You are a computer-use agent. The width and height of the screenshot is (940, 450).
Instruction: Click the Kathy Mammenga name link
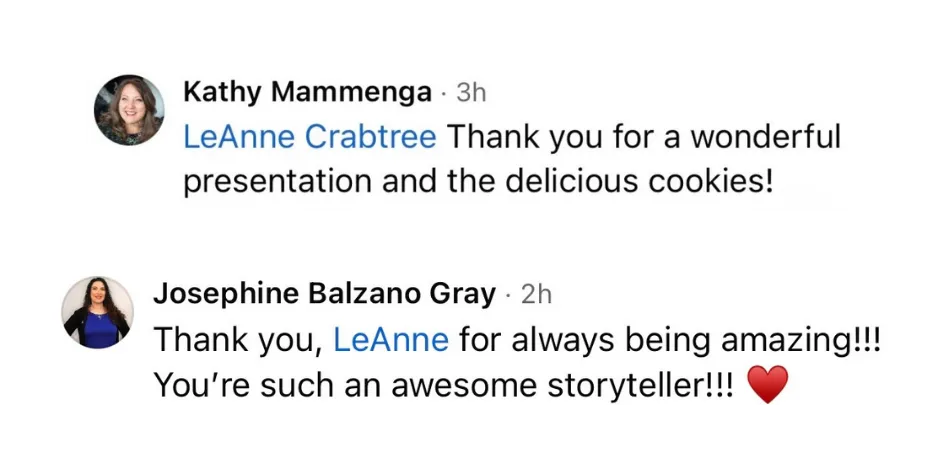[x=308, y=93]
